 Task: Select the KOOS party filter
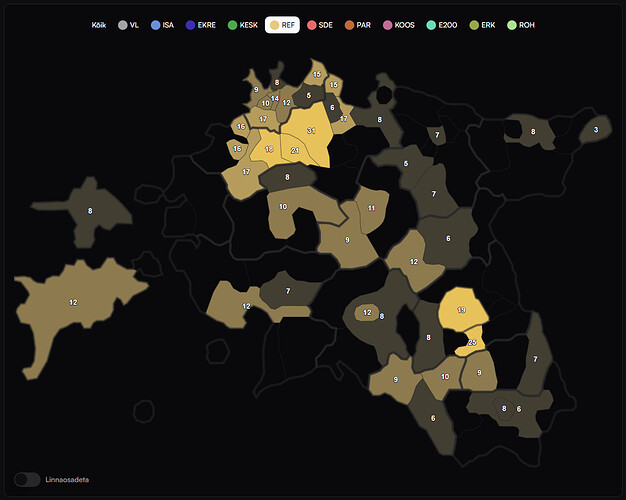(399, 25)
